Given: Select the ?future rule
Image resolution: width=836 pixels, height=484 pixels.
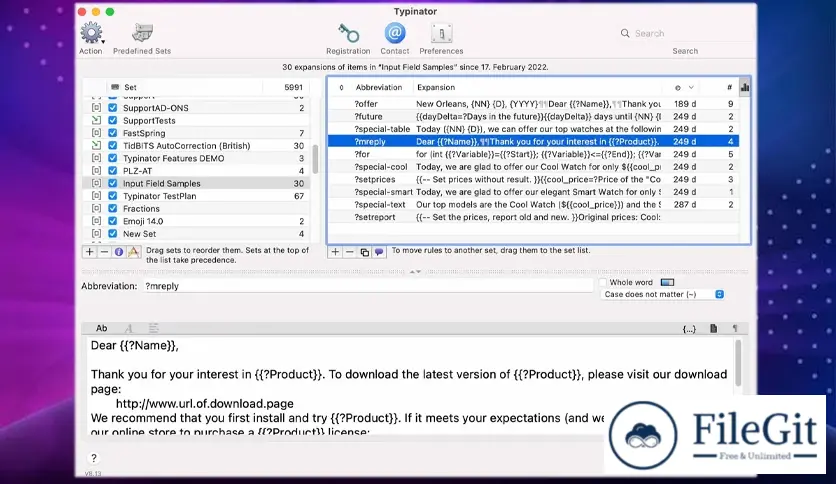Looking at the screenshot, I should point(533,116).
